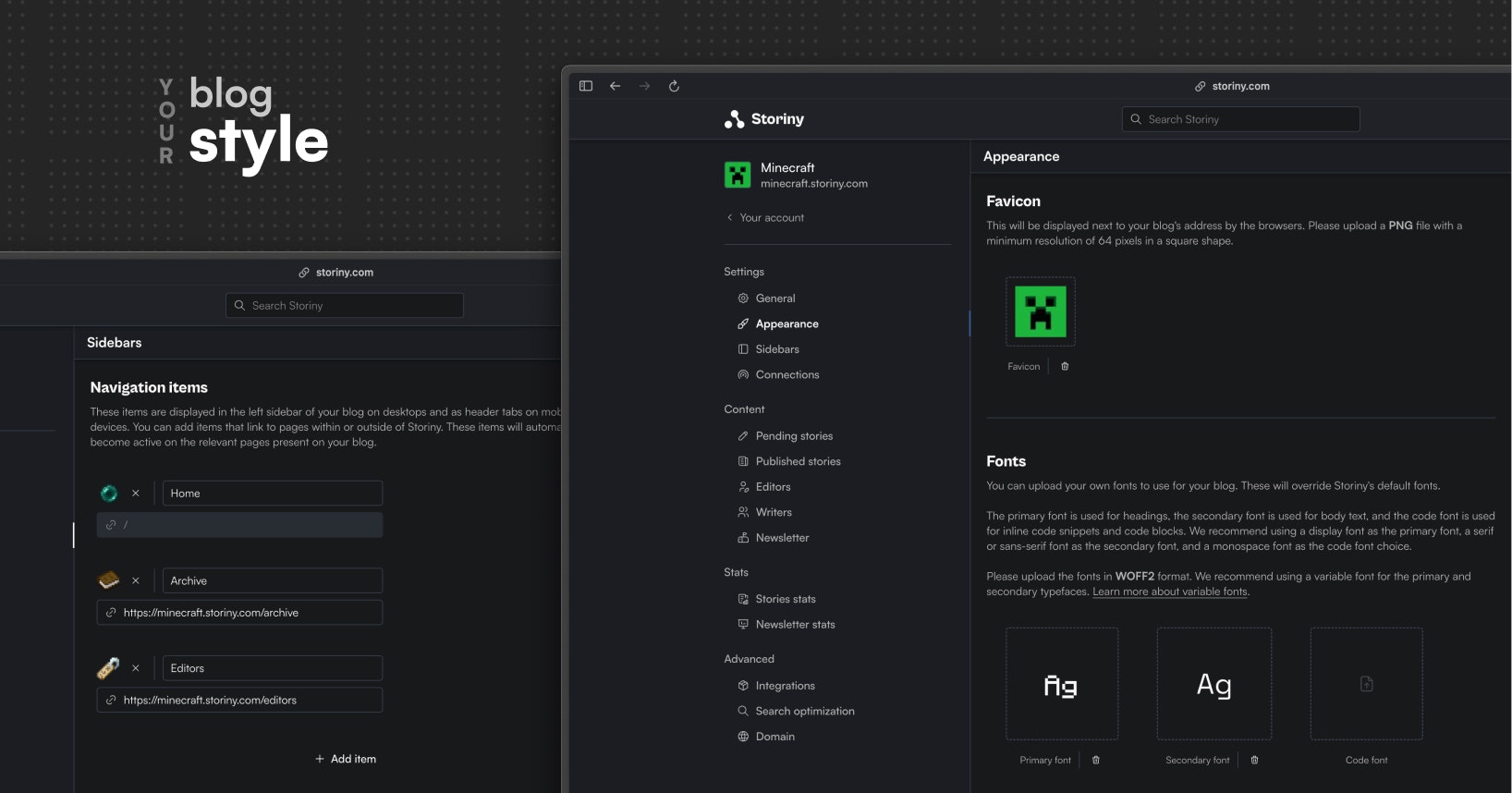The image size is (1512, 793).
Task: Click the Storiny logo
Action: point(764,119)
